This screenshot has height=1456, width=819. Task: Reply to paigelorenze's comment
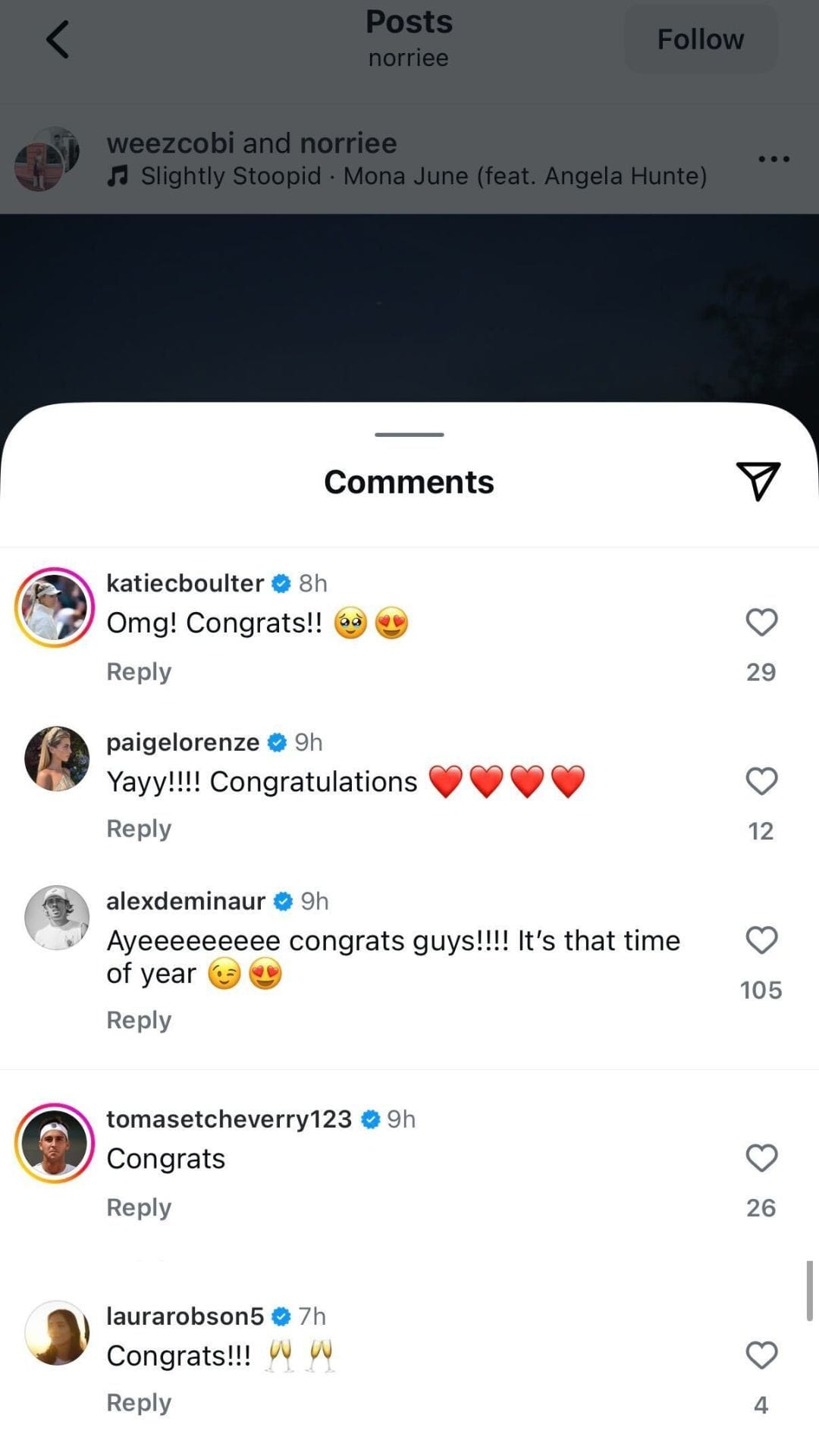(139, 828)
